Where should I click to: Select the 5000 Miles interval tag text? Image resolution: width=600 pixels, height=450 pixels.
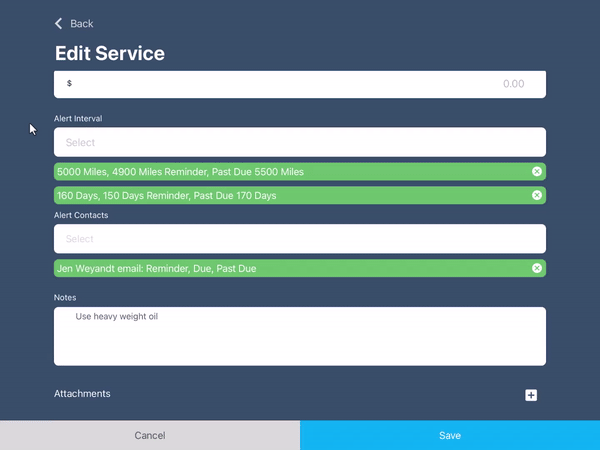pyautogui.click(x=180, y=172)
